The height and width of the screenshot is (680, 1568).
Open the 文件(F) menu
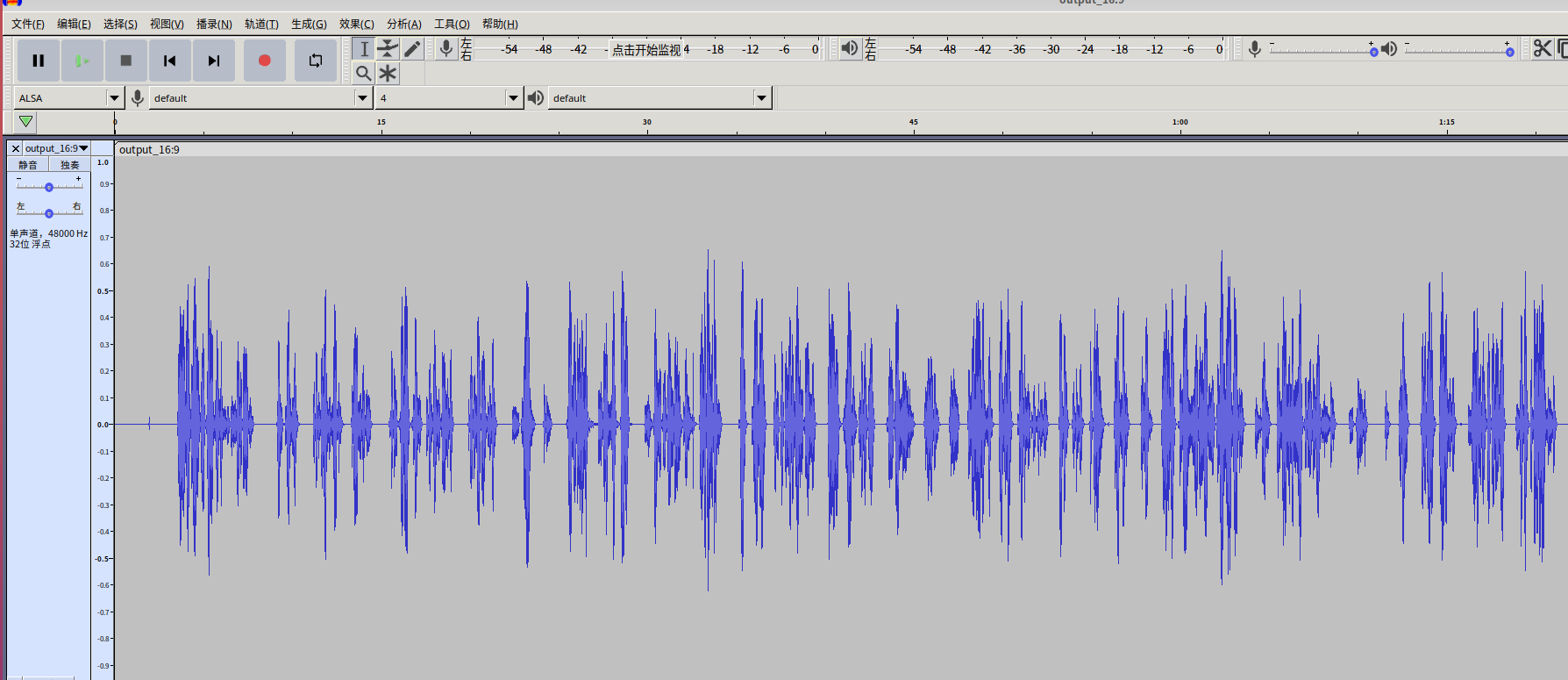click(x=28, y=25)
